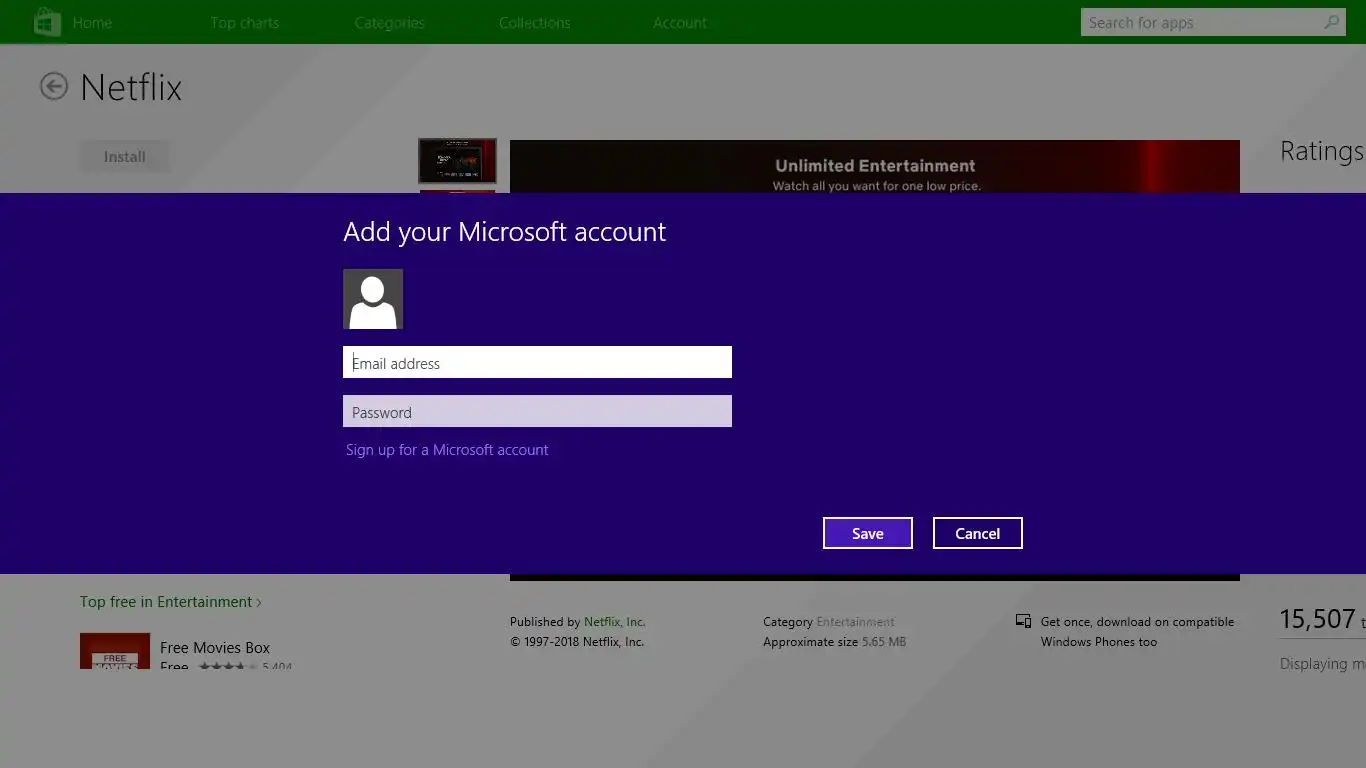
Task: Click the Windows Store logo icon
Action: [46, 21]
